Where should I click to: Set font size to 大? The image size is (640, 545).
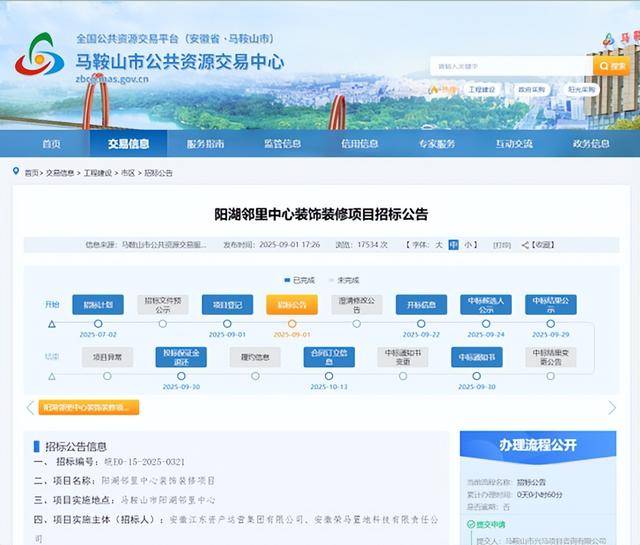point(438,244)
